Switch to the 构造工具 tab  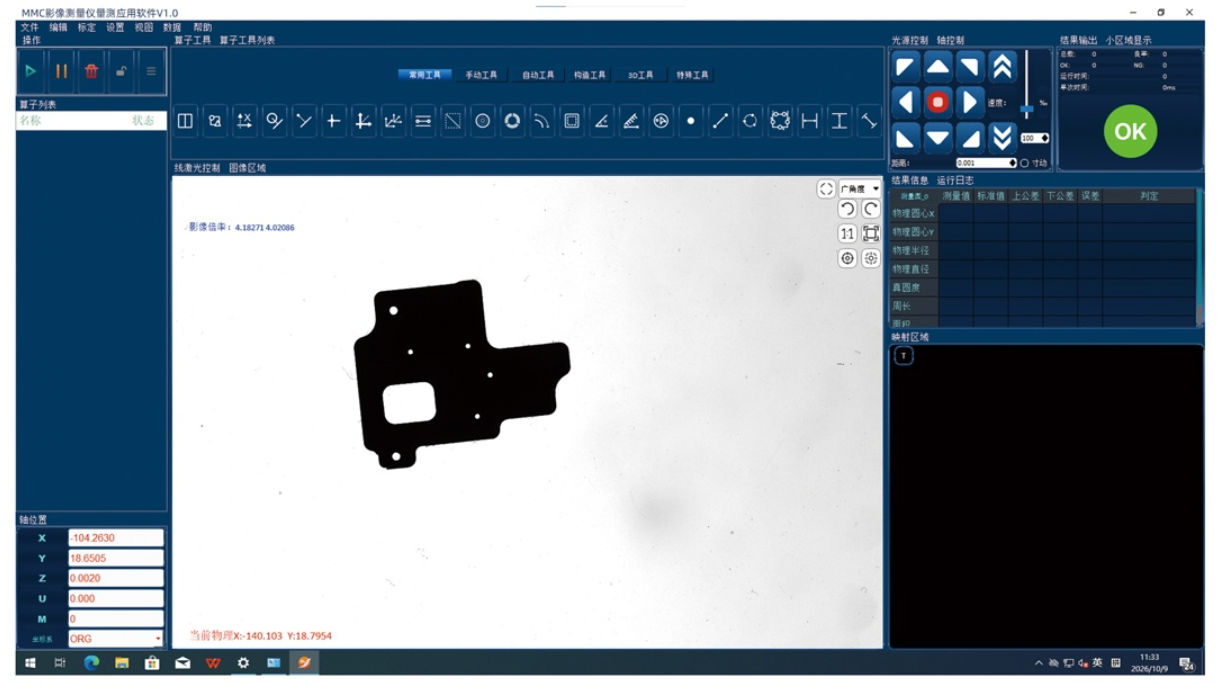(590, 75)
